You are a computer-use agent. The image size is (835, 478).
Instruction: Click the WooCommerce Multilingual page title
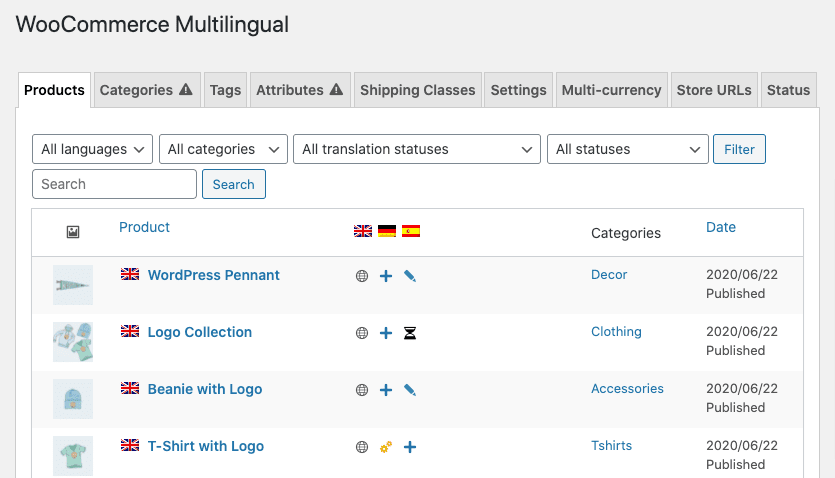[152, 24]
